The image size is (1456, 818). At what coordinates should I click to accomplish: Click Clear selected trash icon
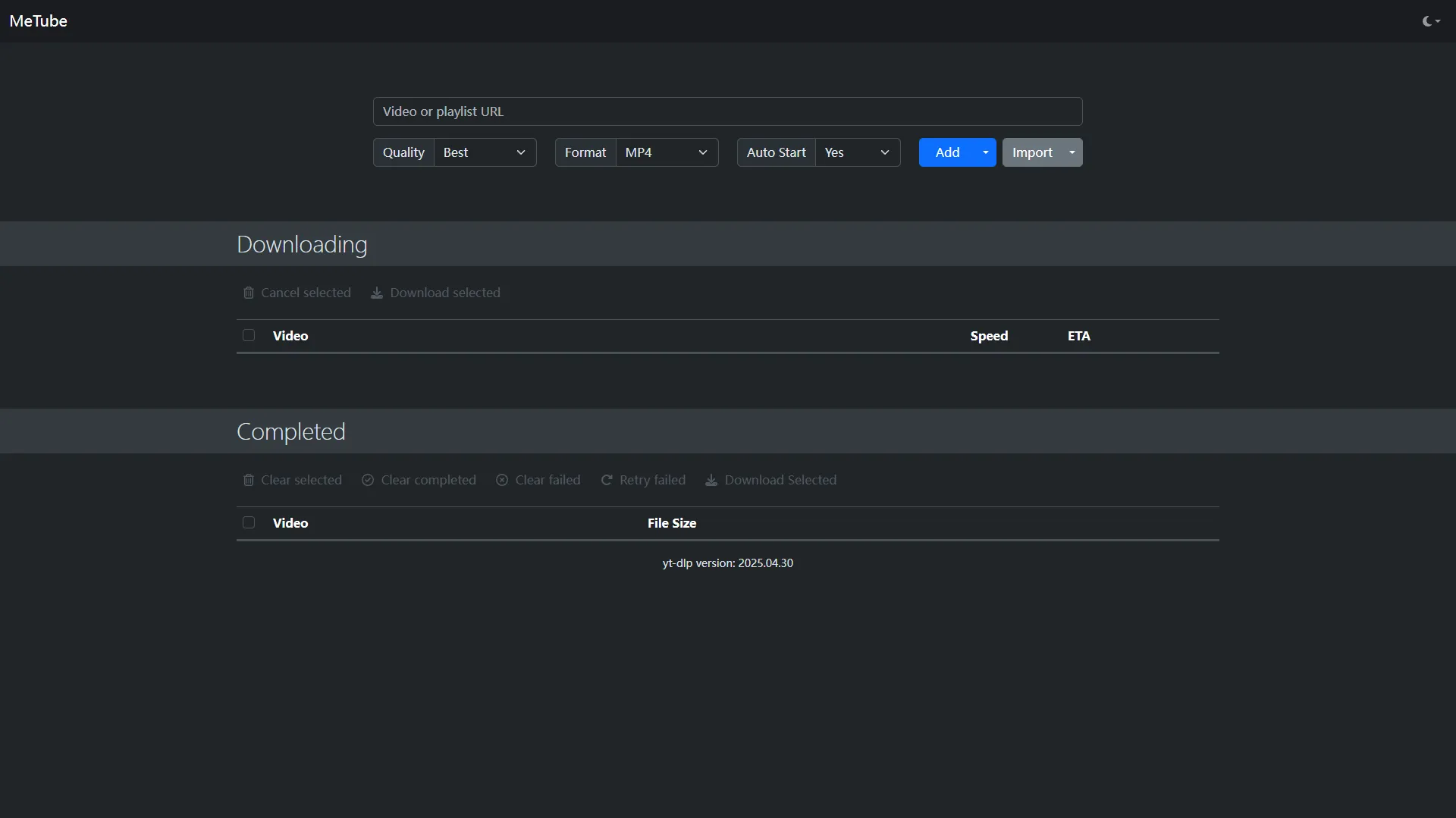[248, 480]
